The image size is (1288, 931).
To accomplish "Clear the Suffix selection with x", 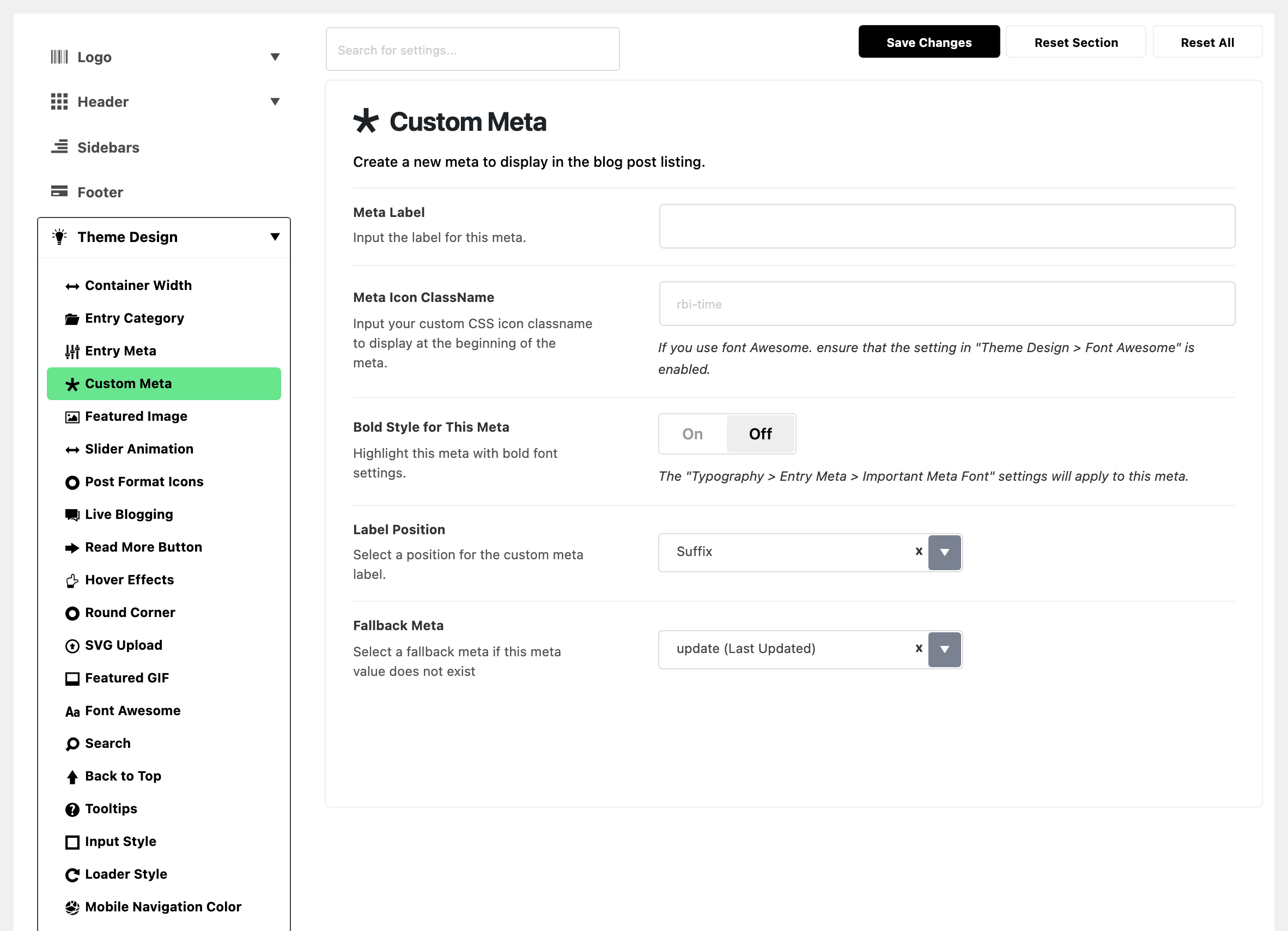I will [x=919, y=551].
